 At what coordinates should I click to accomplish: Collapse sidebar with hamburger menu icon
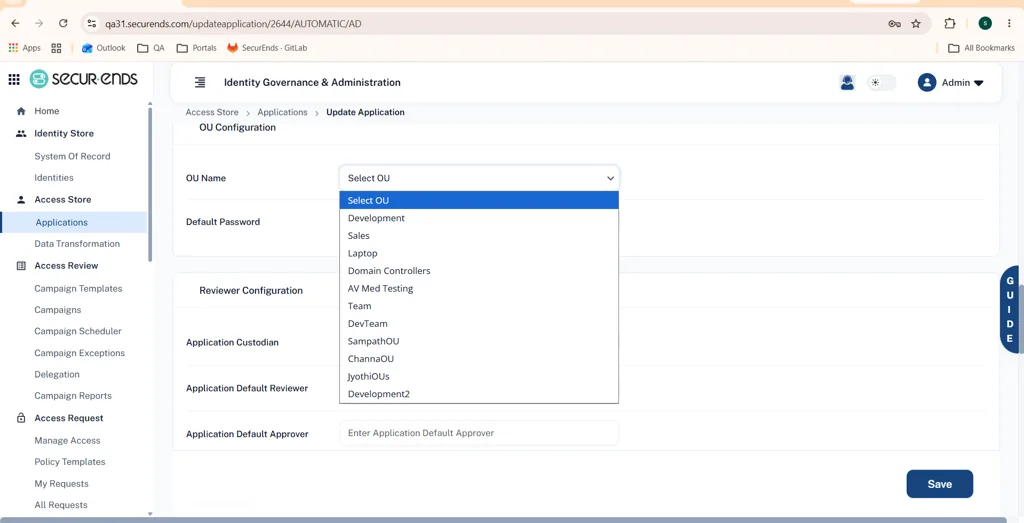coord(200,82)
